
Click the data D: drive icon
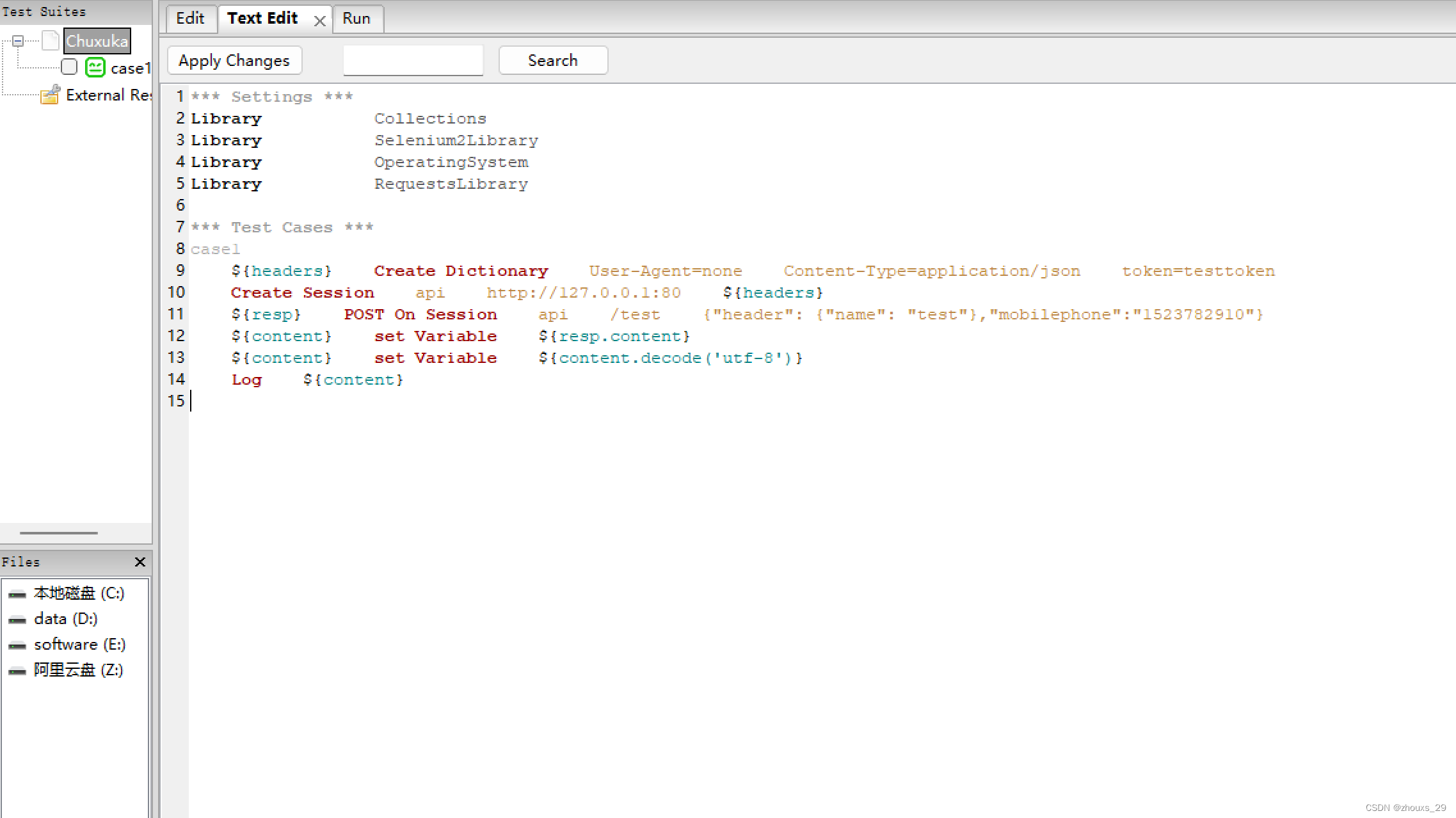coord(17,620)
